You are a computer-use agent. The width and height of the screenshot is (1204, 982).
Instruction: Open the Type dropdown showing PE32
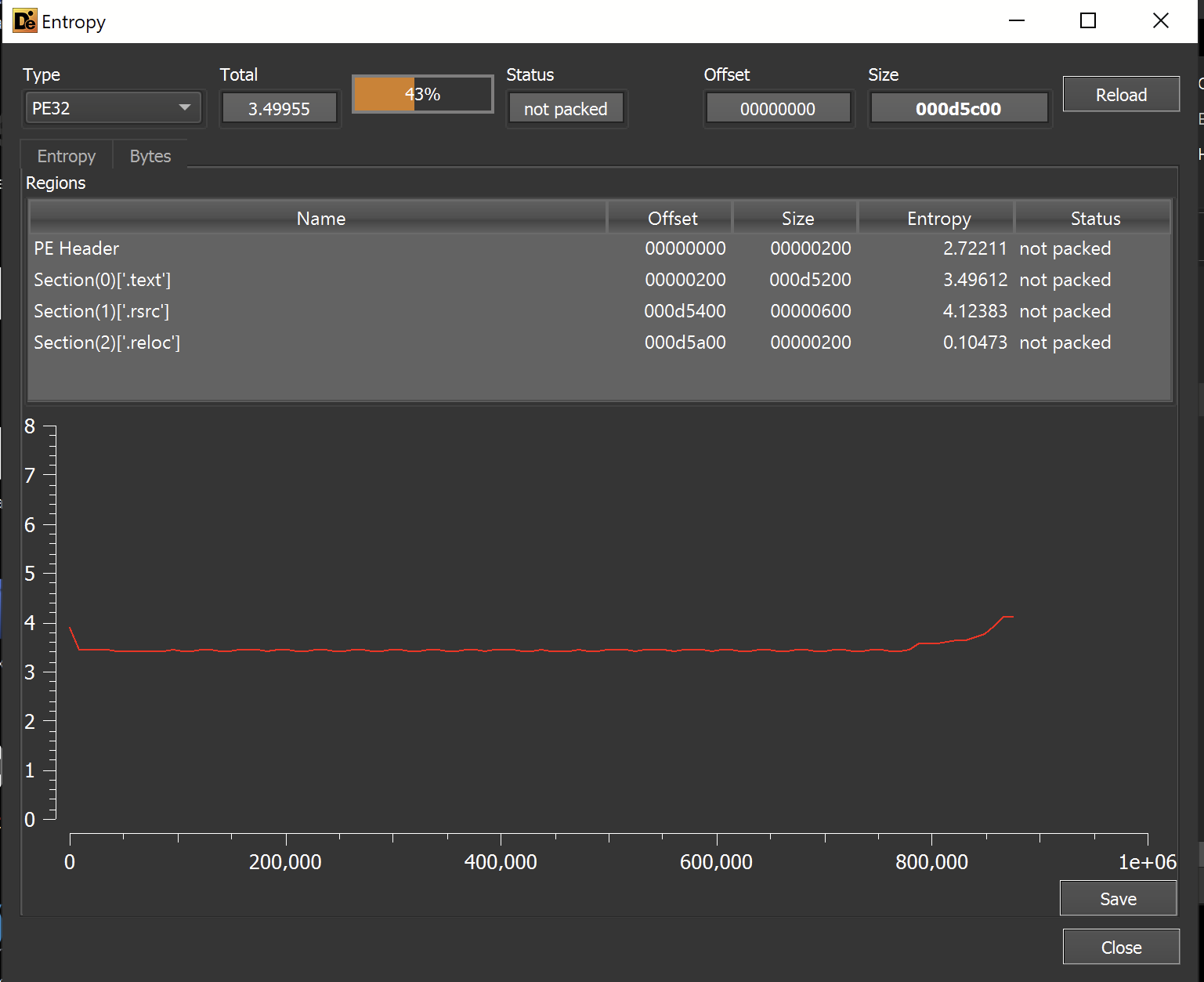coord(112,108)
